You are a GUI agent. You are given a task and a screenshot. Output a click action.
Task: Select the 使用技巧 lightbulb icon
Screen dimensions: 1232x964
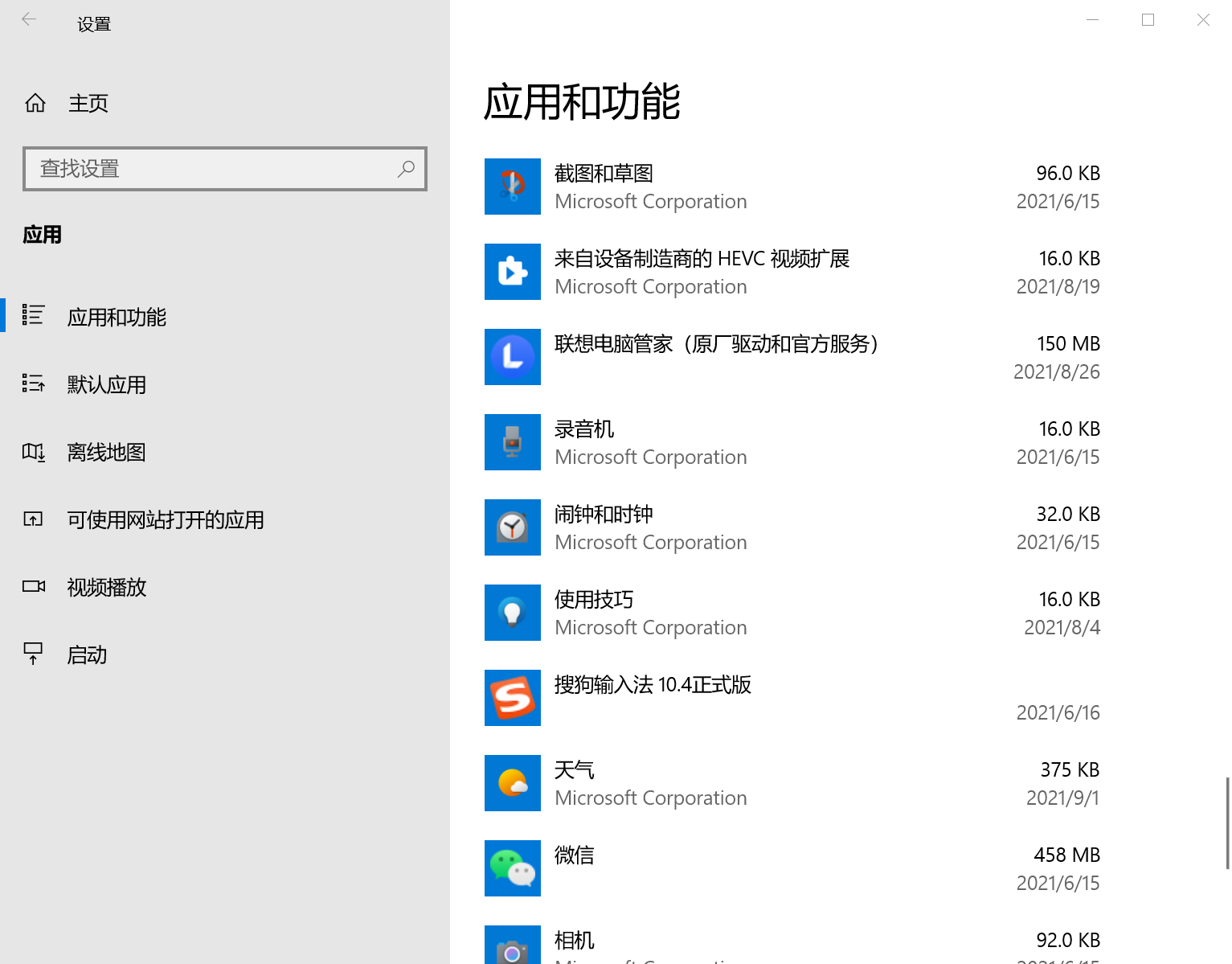coord(512,613)
